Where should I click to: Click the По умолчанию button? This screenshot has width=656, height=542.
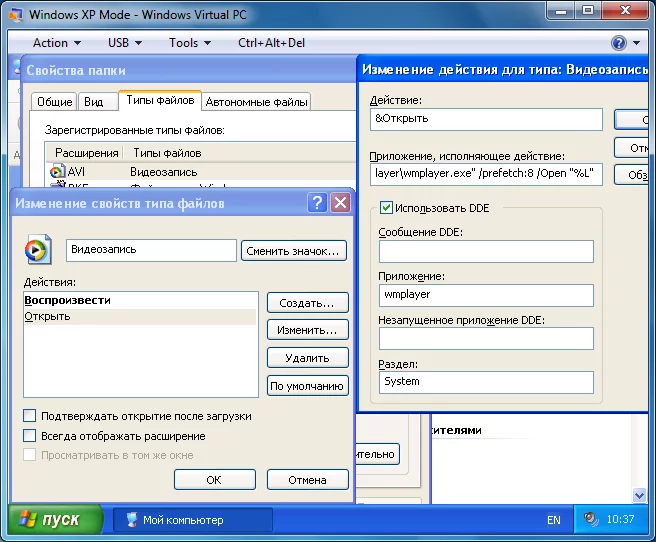pos(308,386)
